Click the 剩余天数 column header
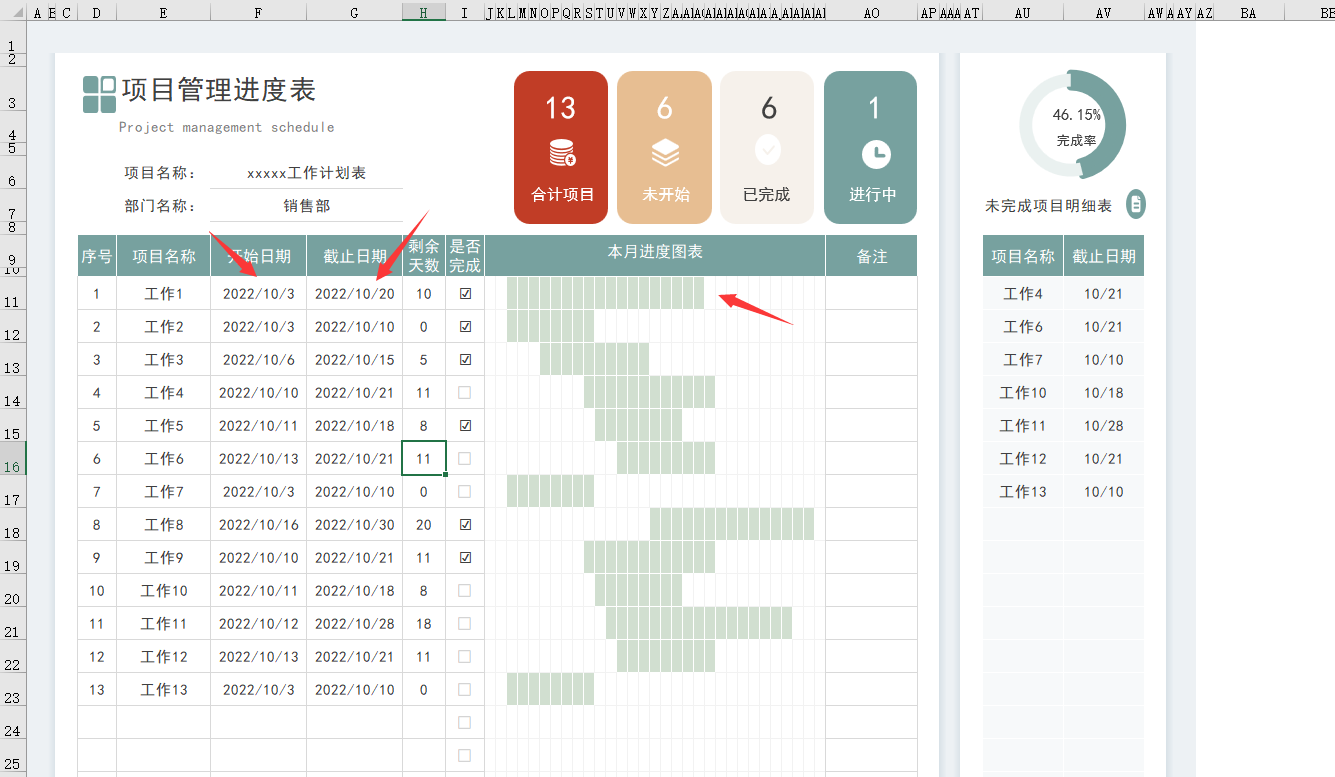The height and width of the screenshot is (777, 1335). [424, 256]
